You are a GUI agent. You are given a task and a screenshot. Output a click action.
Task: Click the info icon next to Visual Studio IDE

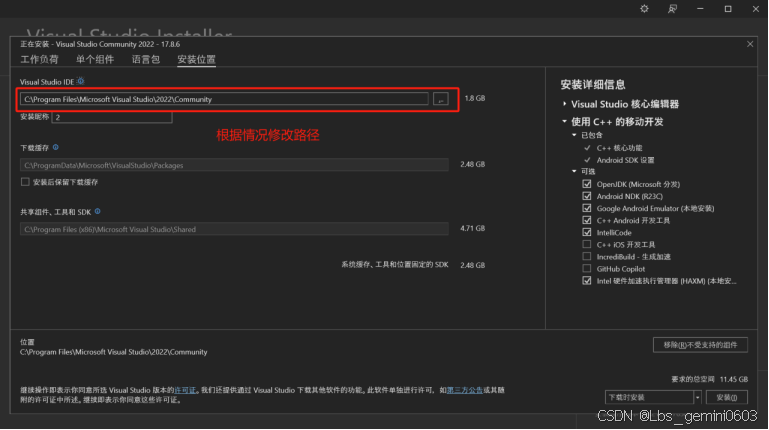pos(81,81)
